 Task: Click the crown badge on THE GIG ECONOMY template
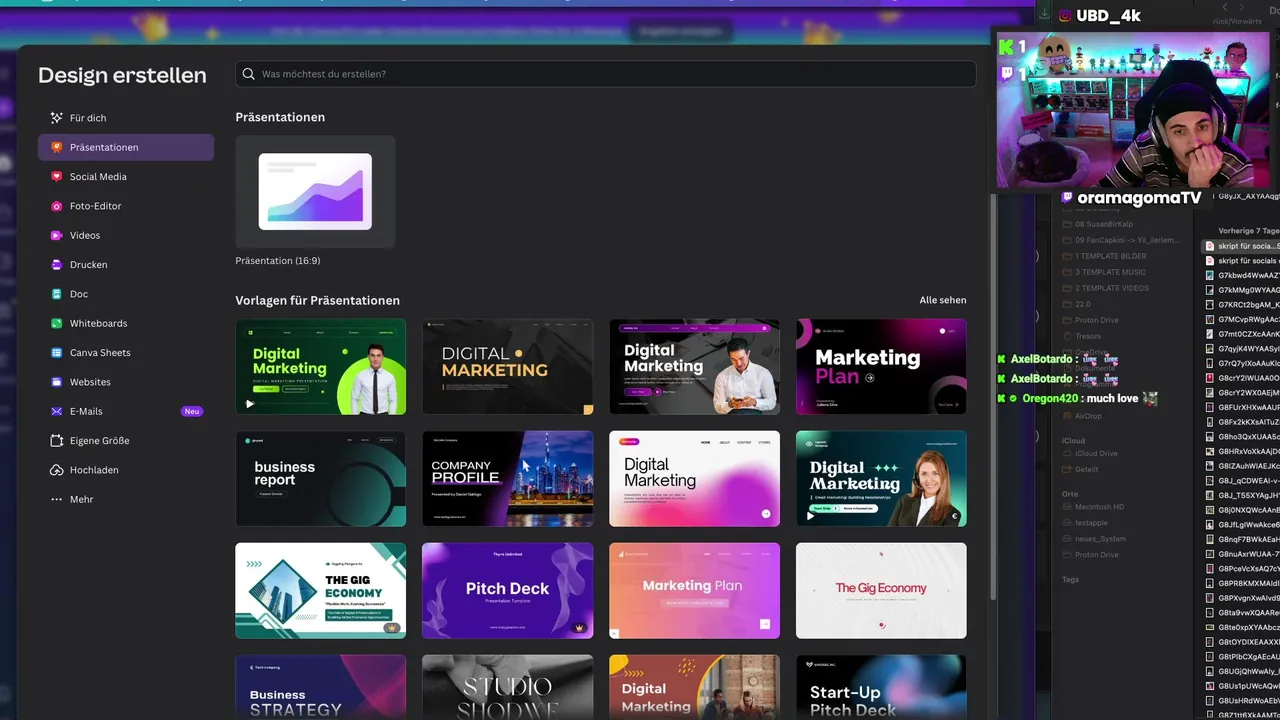[392, 628]
